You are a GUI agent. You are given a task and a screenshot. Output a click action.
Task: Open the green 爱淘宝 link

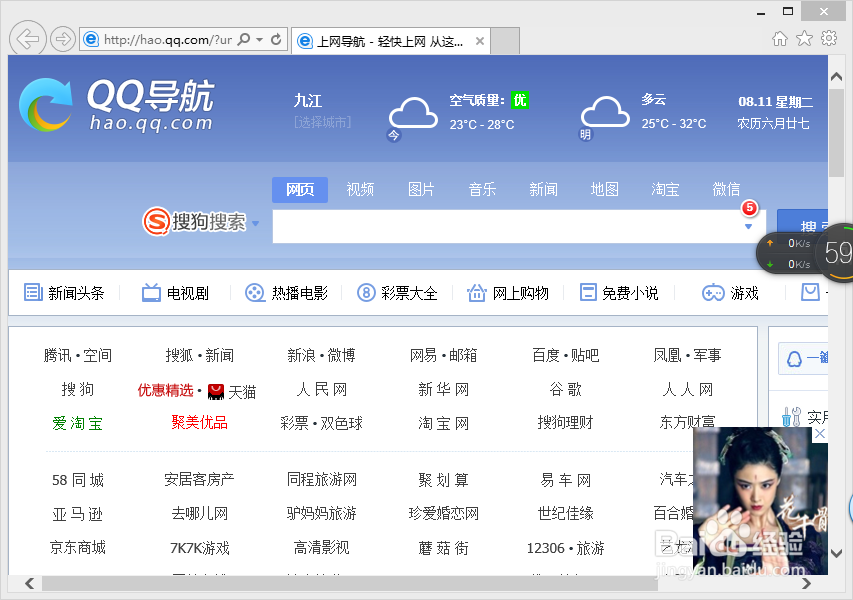pos(78,423)
